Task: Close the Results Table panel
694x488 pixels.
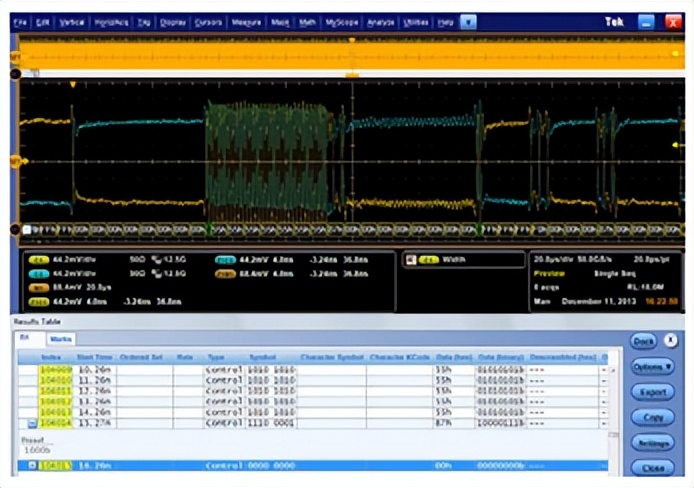Action: (652, 466)
